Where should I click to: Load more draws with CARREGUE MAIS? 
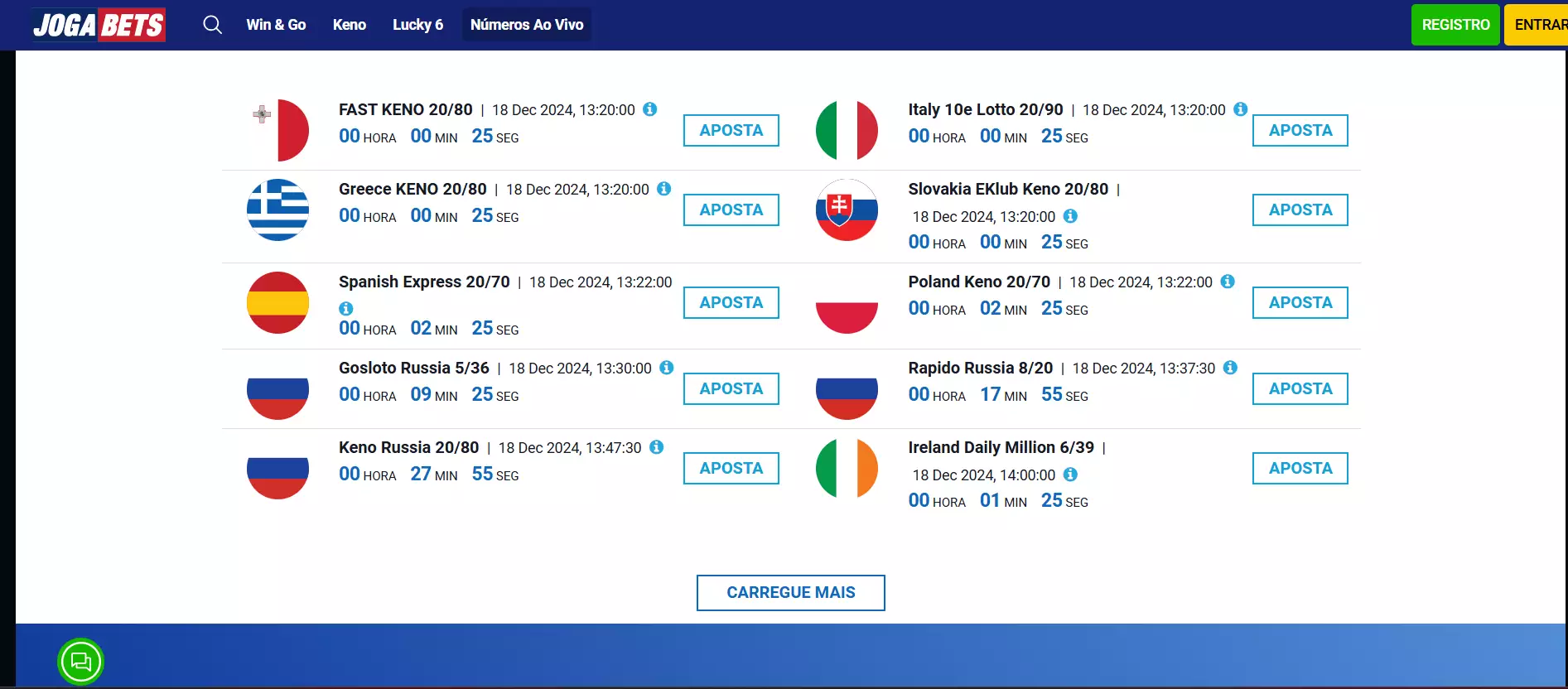point(790,593)
